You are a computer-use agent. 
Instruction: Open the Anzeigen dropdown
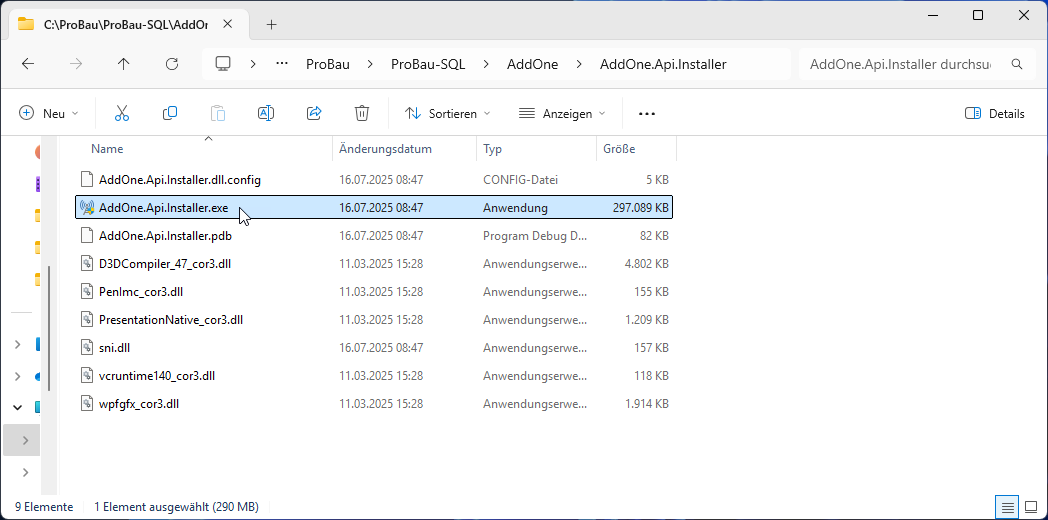click(563, 114)
